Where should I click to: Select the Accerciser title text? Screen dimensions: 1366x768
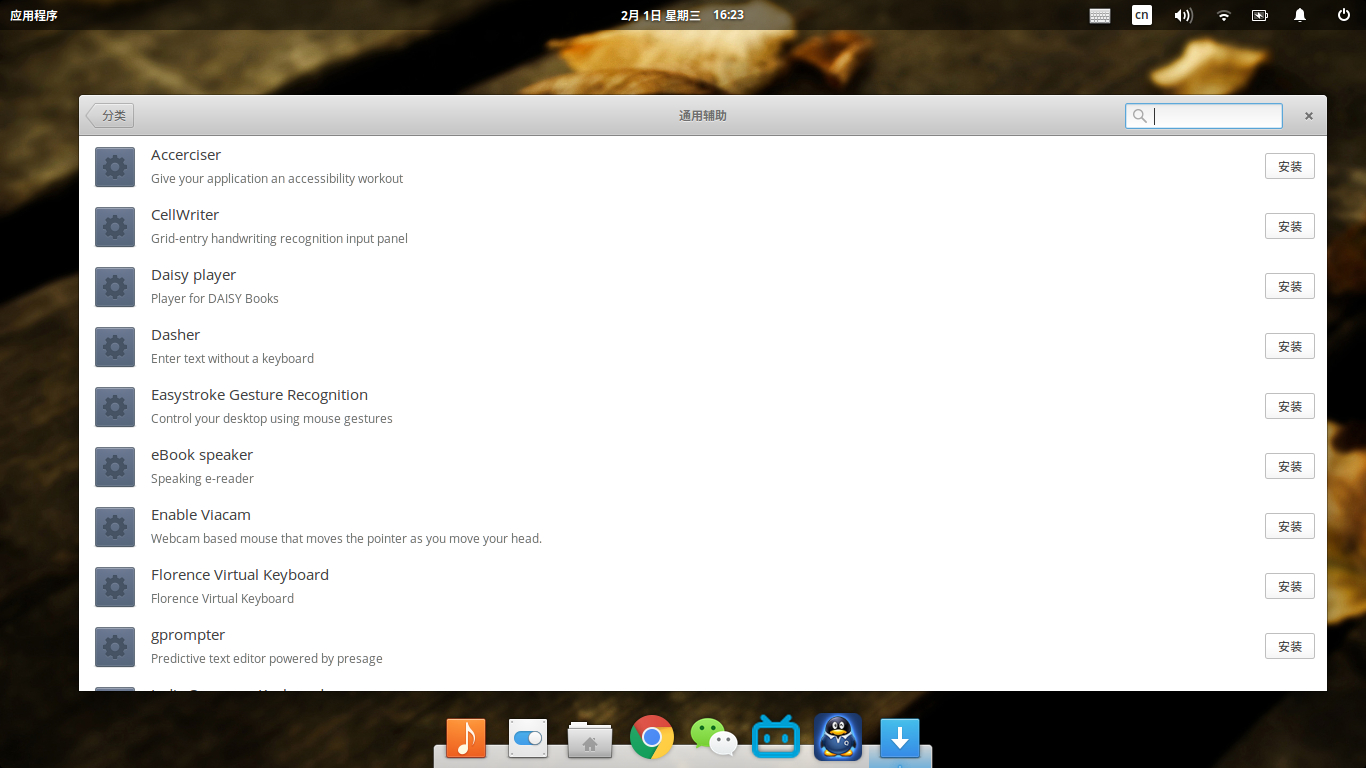pos(186,155)
